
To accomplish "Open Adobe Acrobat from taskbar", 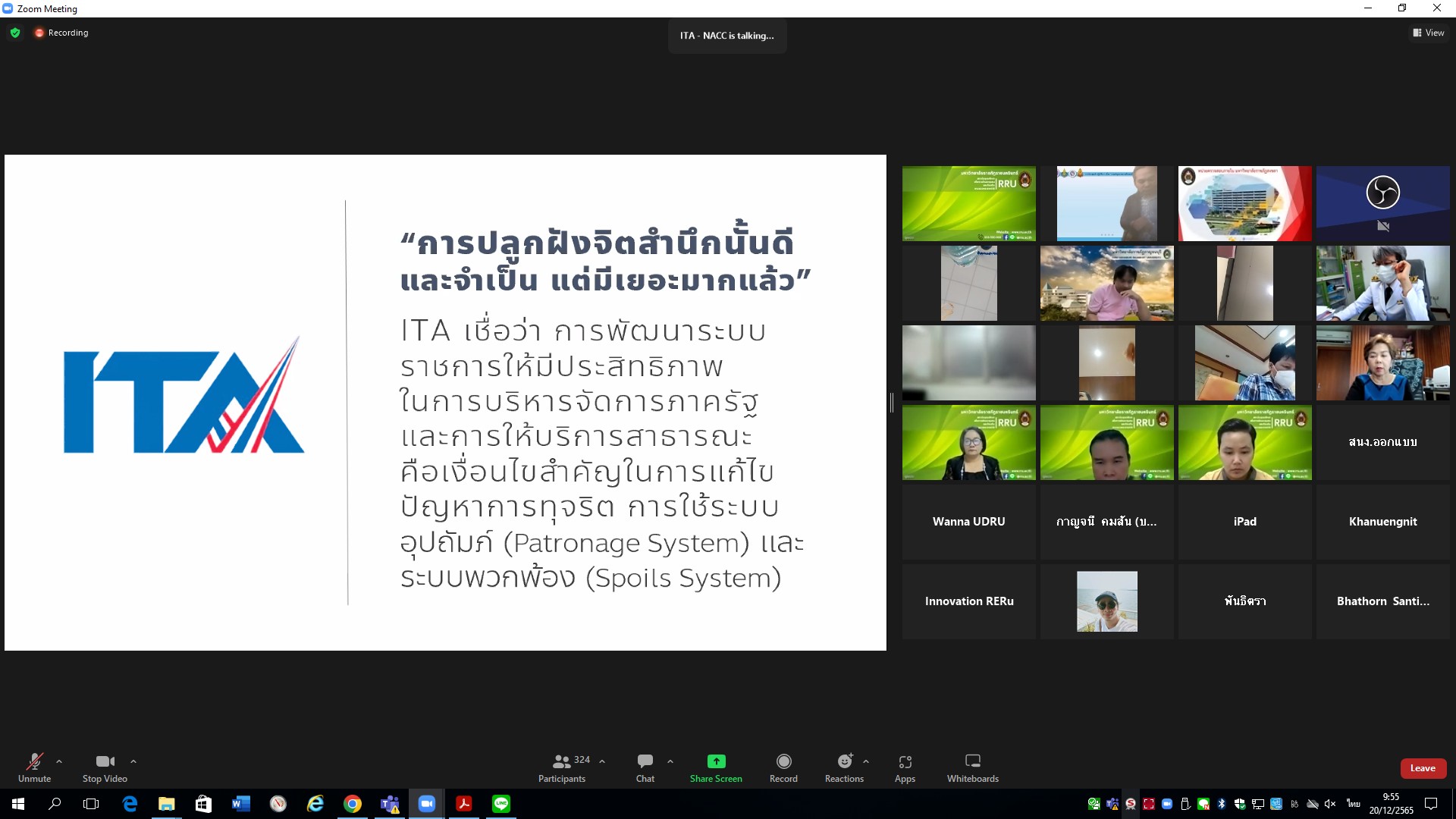I will tap(464, 804).
